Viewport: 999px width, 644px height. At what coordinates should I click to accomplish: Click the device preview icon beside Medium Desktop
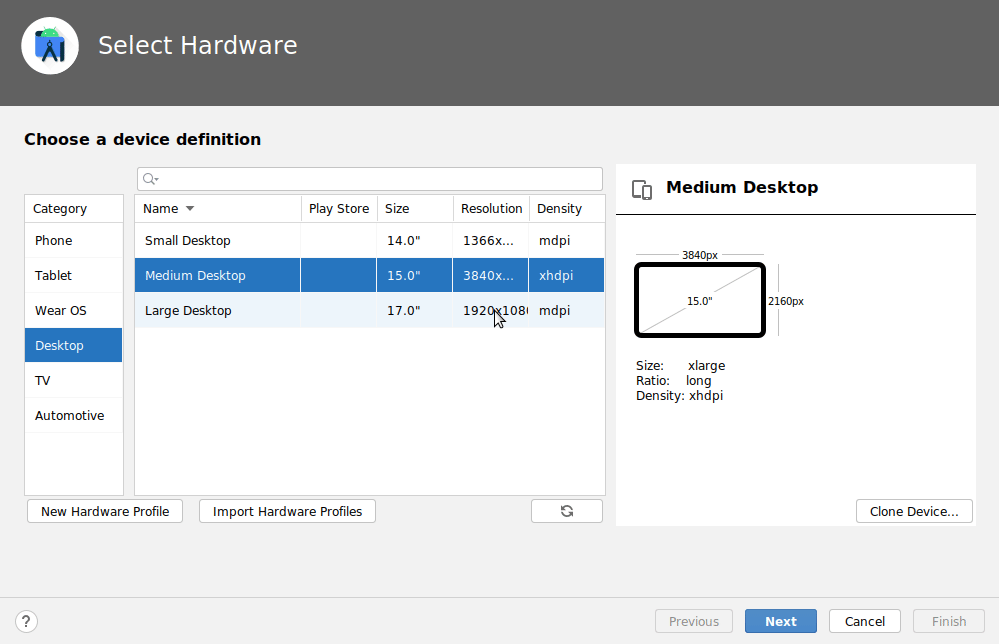641,188
